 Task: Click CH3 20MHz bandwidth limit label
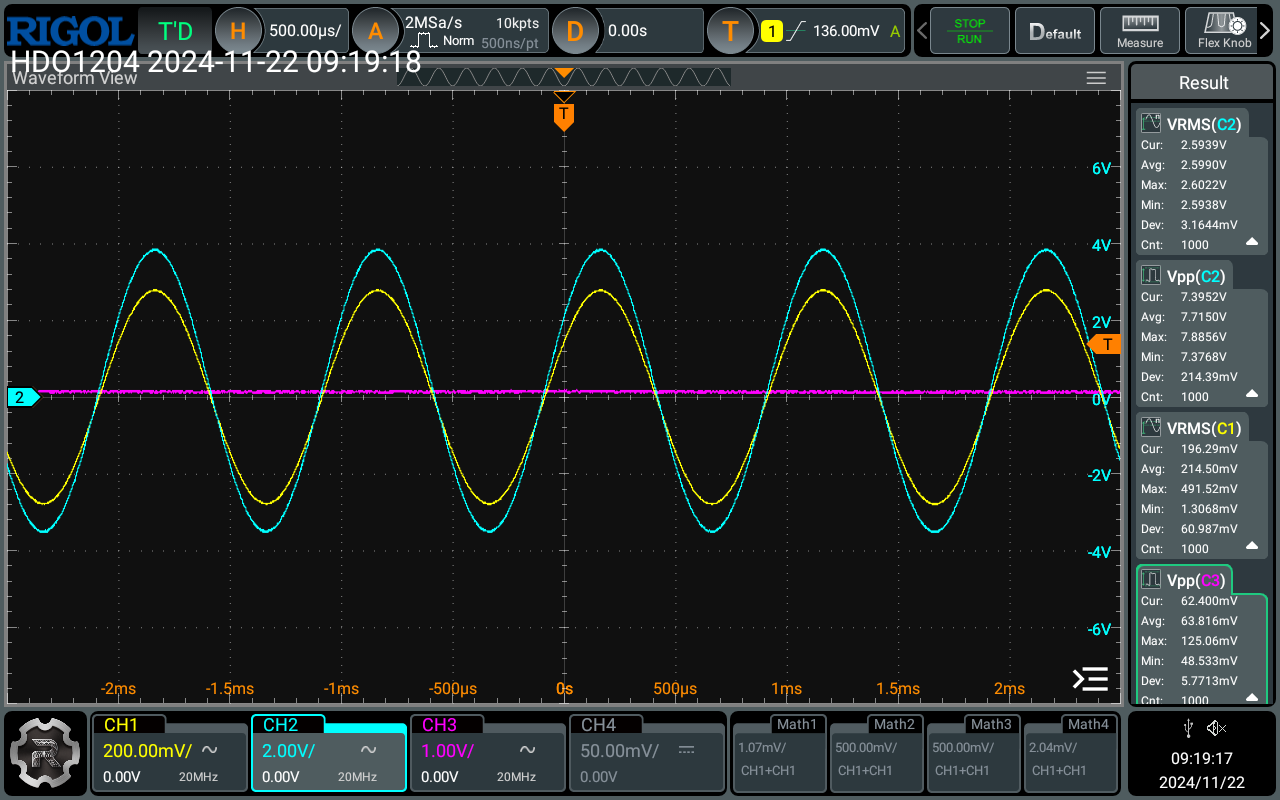click(516, 777)
